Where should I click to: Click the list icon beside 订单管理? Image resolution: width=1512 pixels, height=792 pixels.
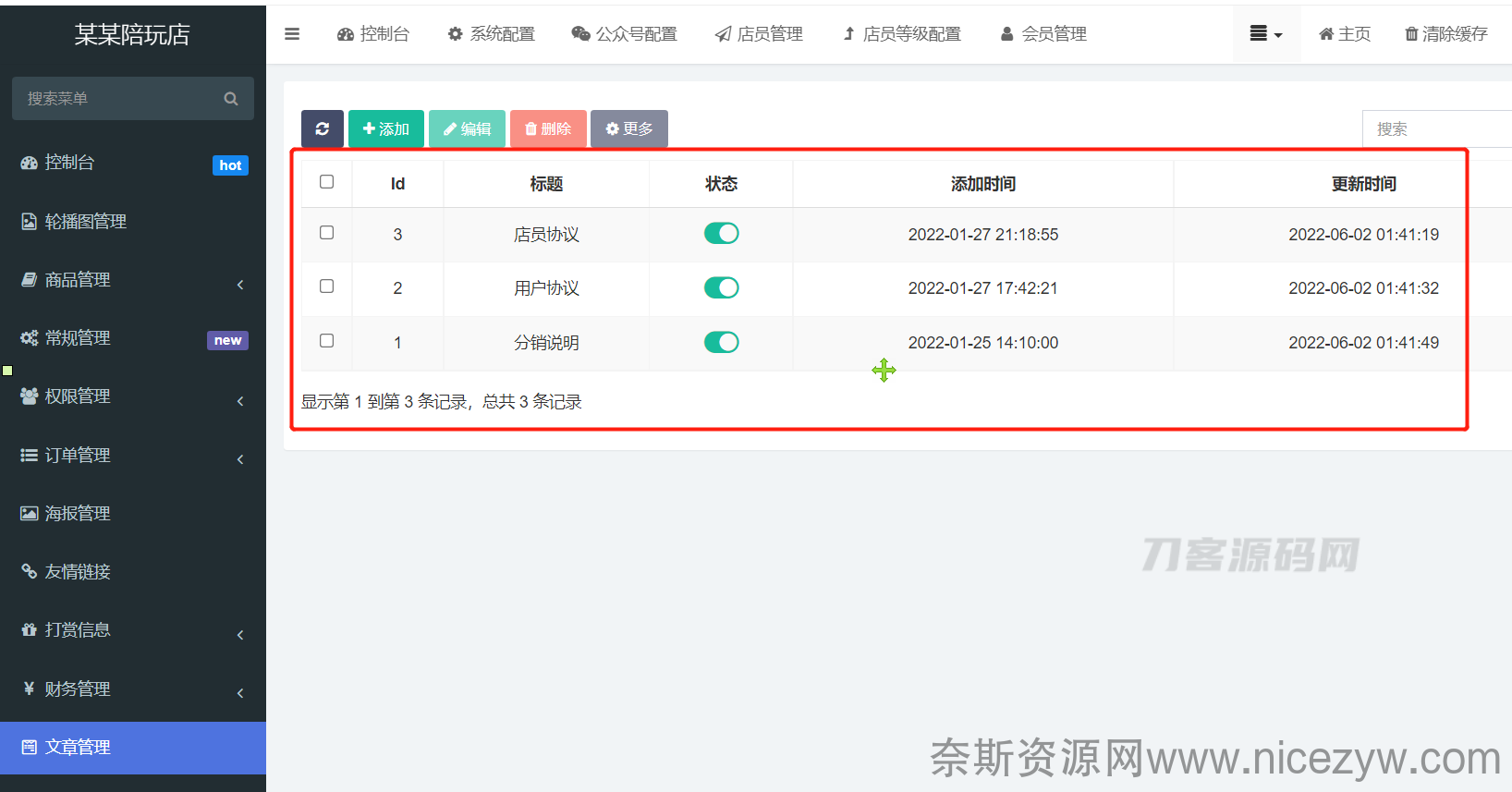29,455
